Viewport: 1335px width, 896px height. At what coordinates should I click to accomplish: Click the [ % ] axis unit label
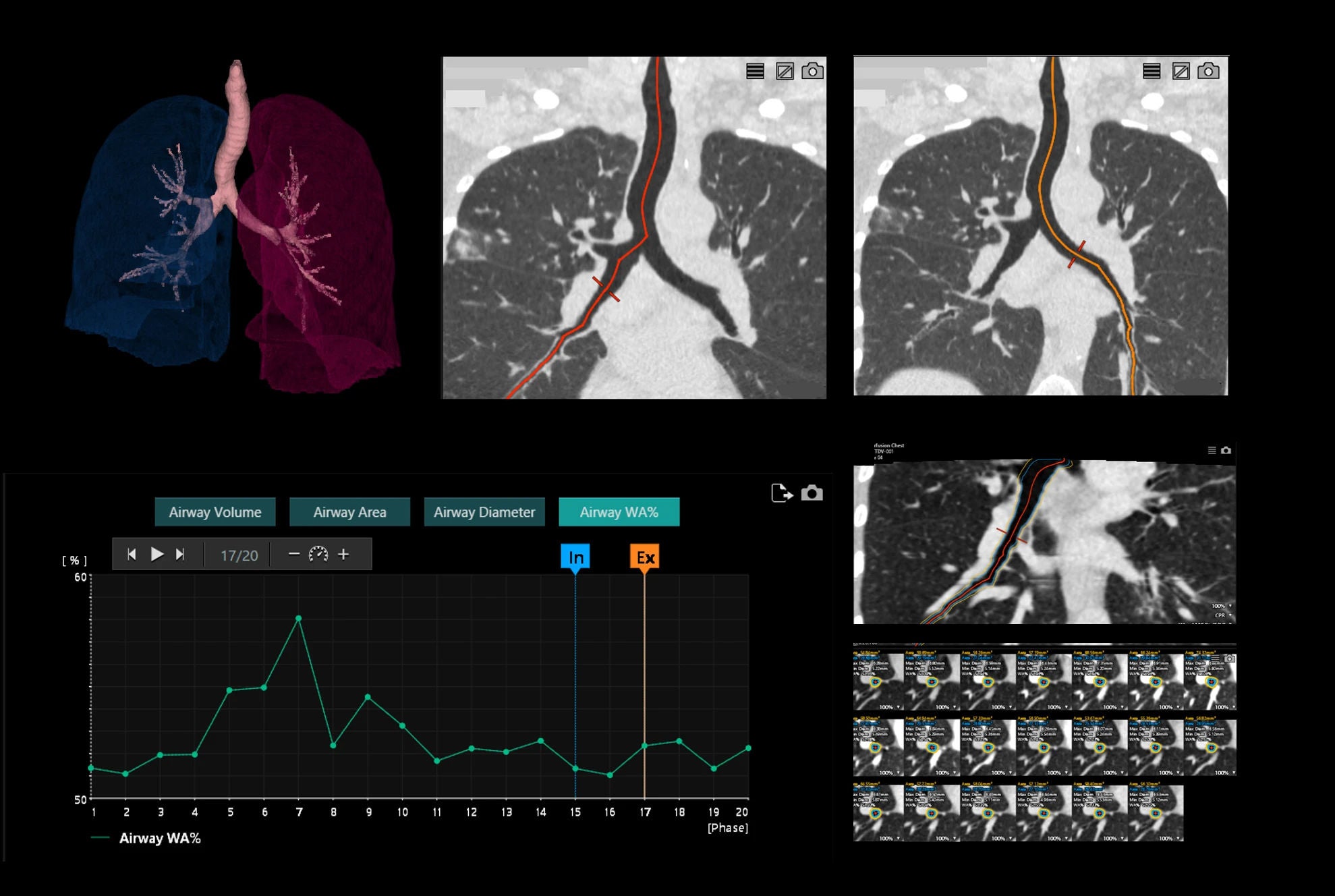coord(74,560)
